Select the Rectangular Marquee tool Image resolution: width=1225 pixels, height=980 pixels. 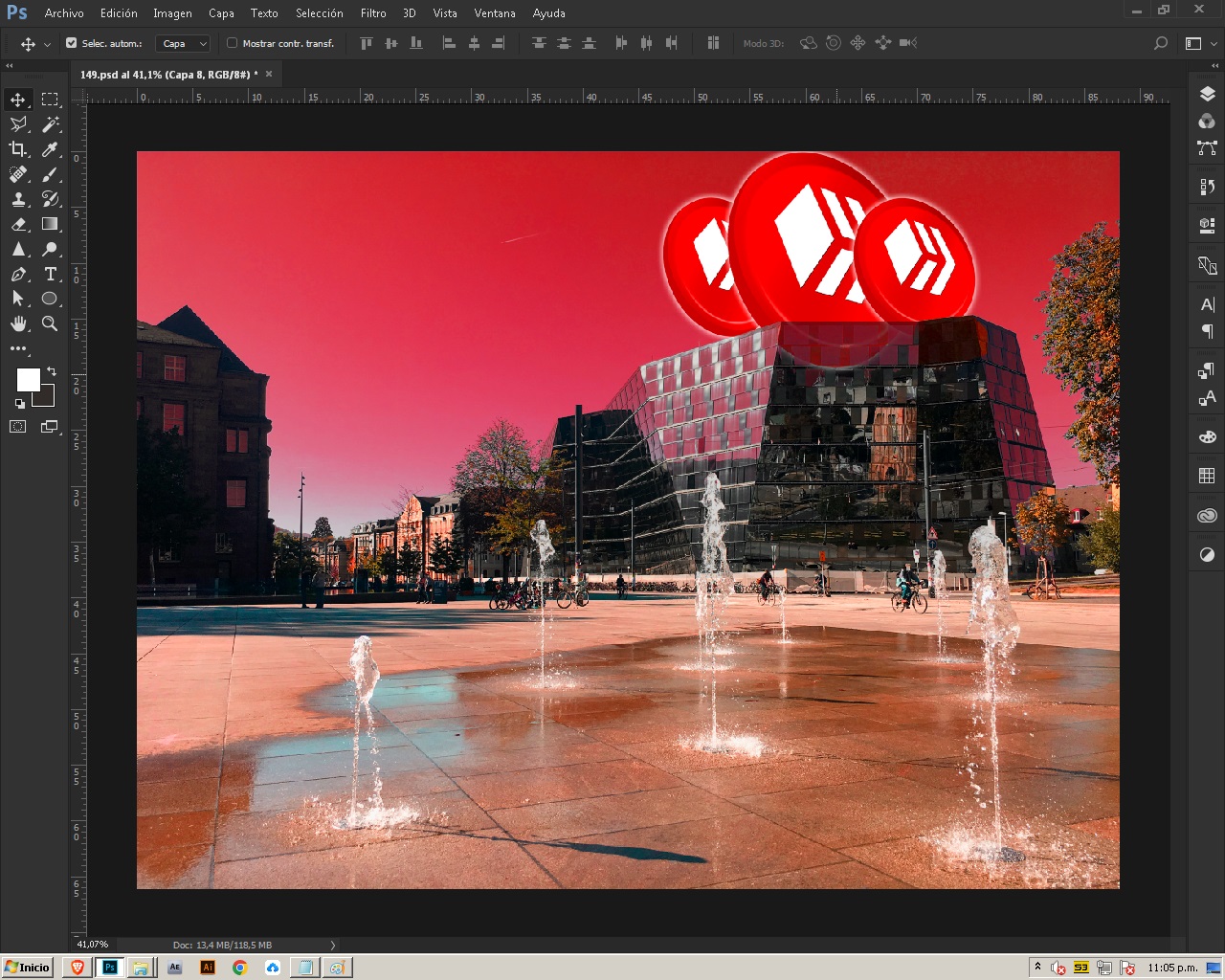(50, 100)
